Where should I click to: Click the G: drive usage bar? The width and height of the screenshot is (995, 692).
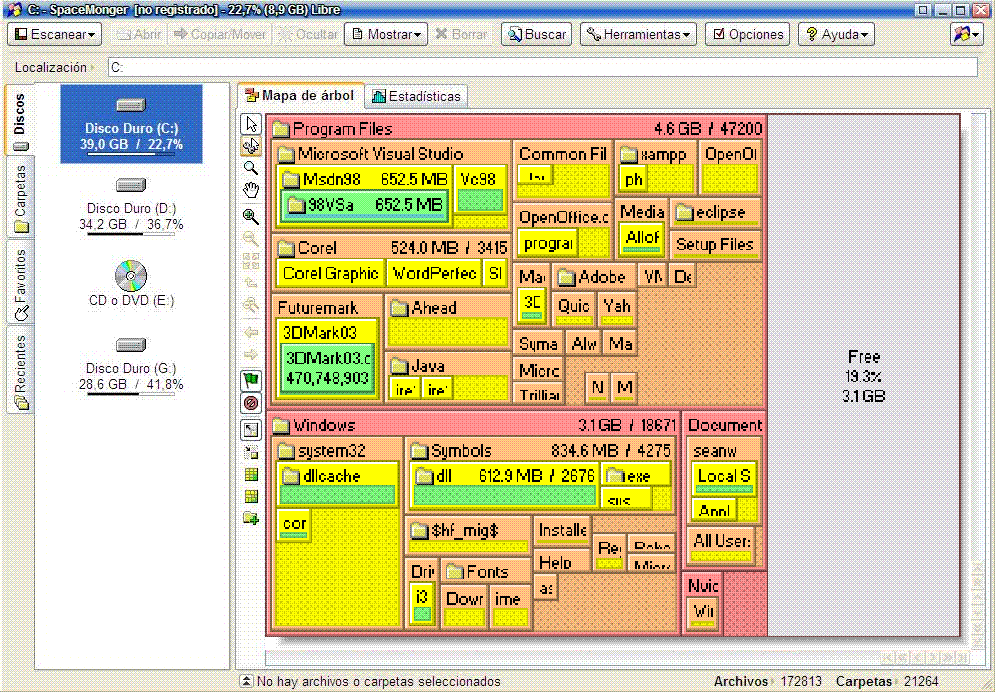131,394
